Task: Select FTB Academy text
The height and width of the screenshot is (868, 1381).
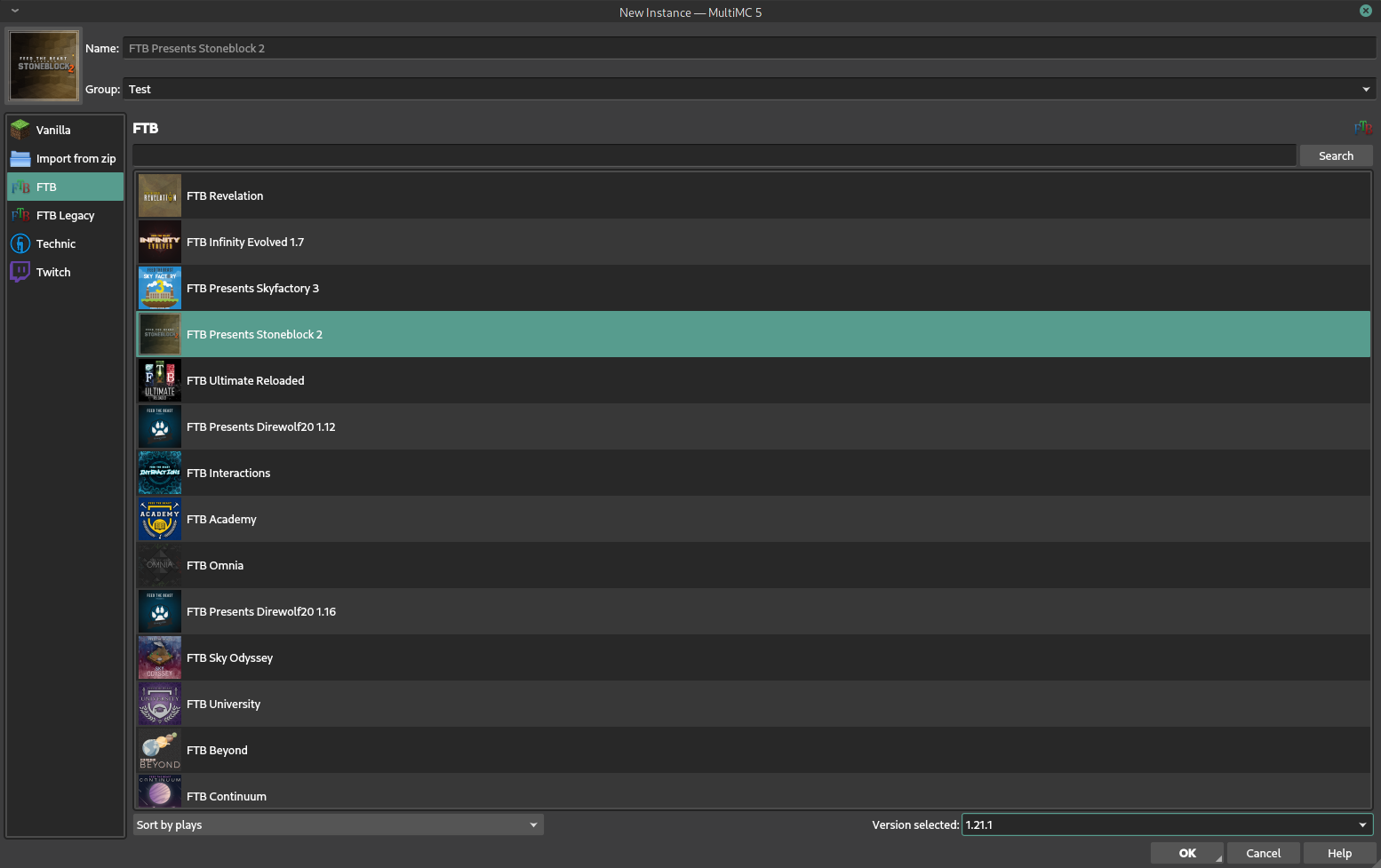Action: click(x=221, y=519)
